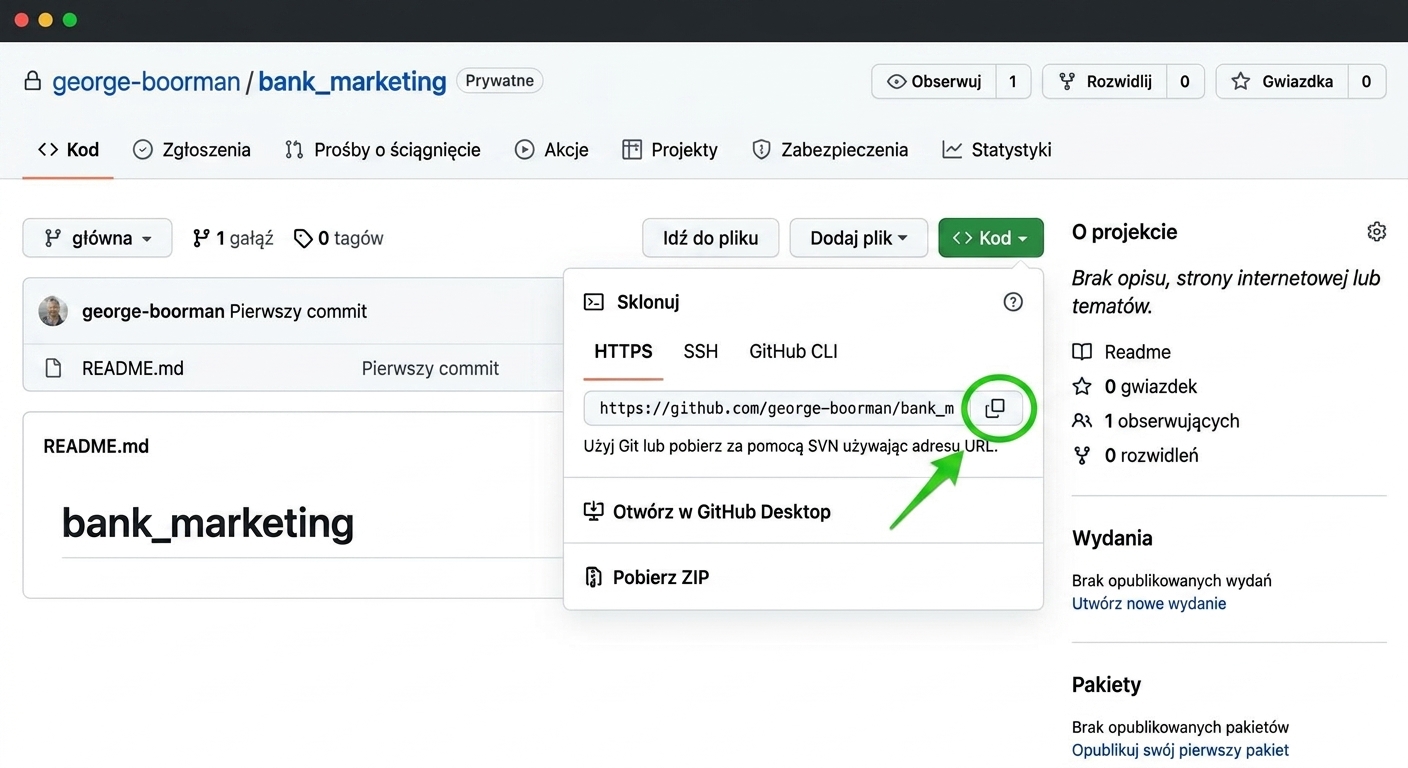Click the terminal icon next to Sklonuj
1408x768 pixels.
coord(594,302)
